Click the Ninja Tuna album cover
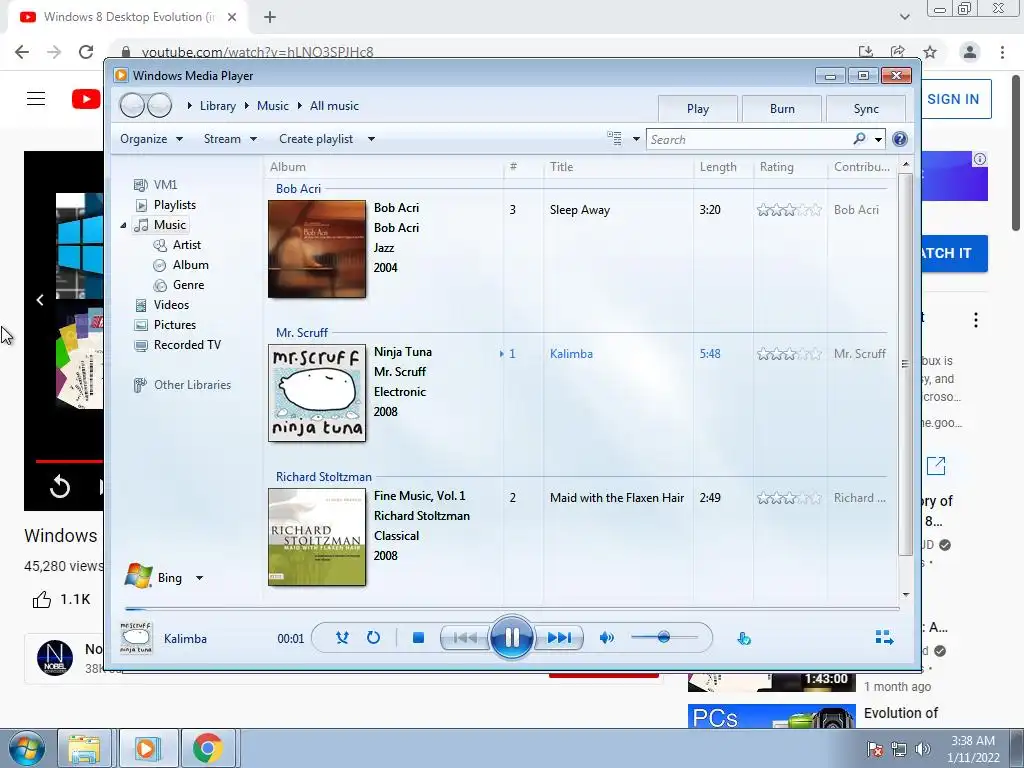This screenshot has height=768, width=1024. tap(317, 393)
